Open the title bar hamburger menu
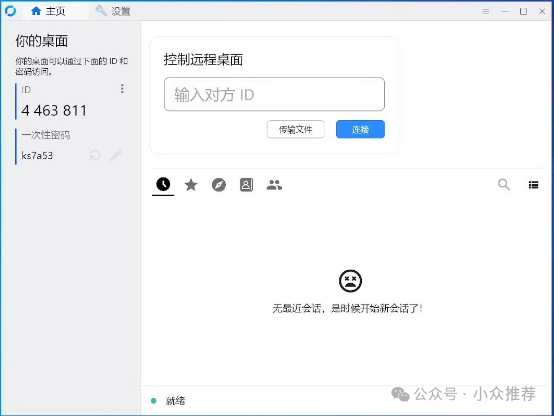Screen dimensions: 554x416 point(486,11)
